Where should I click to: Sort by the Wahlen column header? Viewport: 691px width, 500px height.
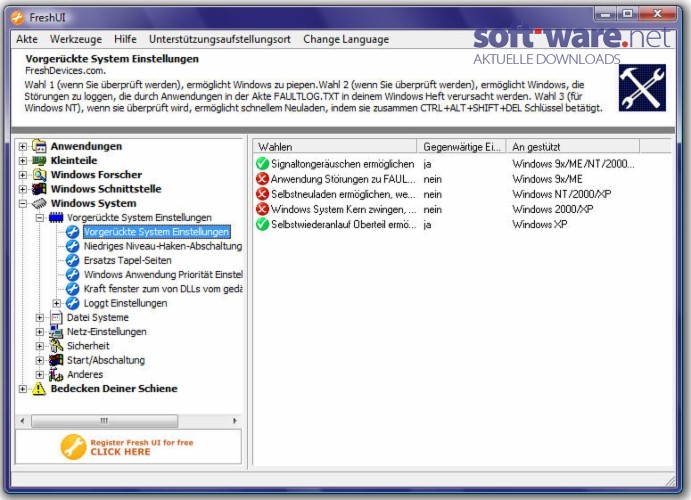[x=335, y=146]
